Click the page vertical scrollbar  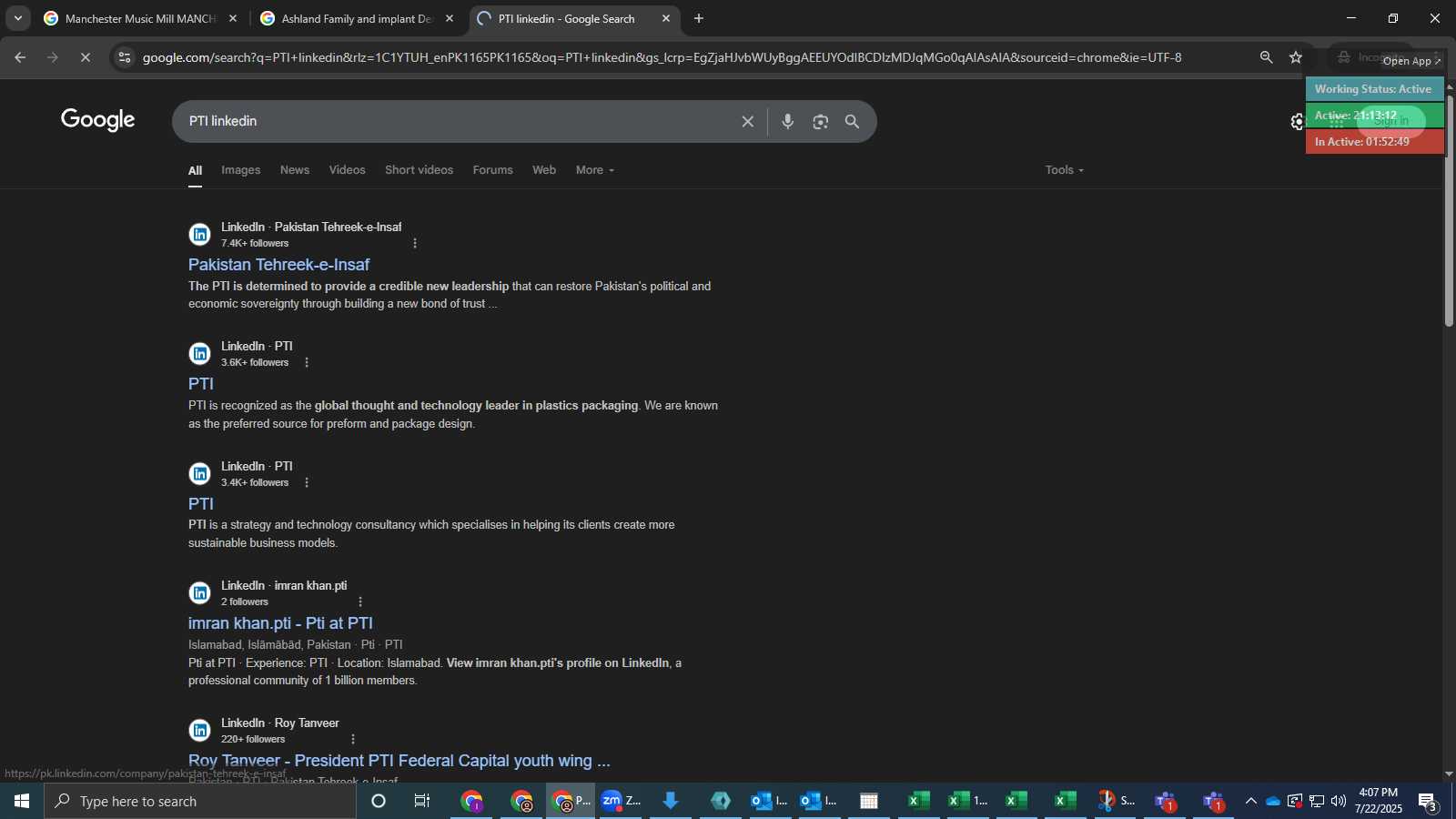1449,209
